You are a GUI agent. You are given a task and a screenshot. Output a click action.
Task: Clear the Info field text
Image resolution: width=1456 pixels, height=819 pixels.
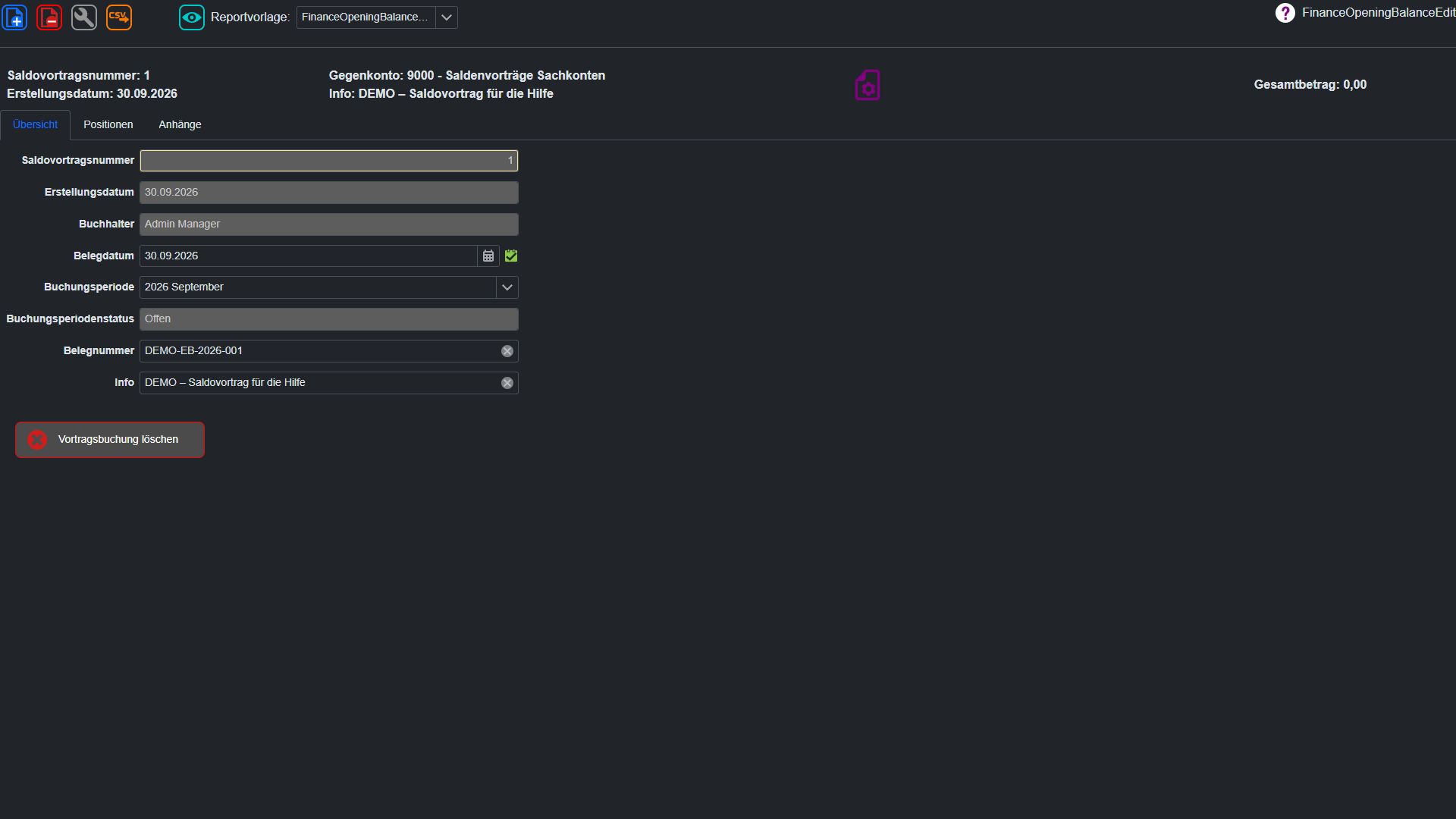click(507, 383)
